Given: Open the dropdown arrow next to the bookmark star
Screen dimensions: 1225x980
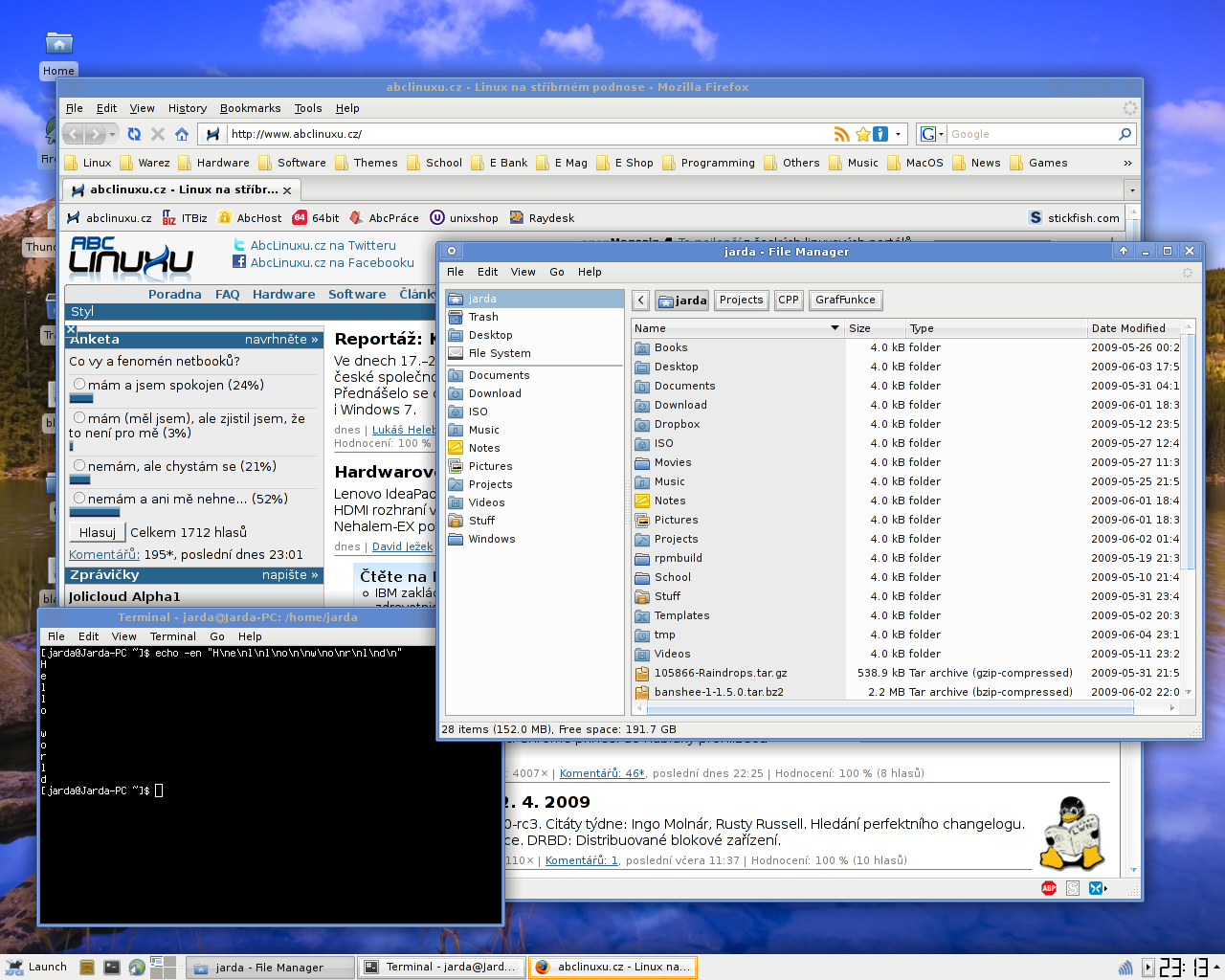Looking at the screenshot, I should click(x=897, y=134).
